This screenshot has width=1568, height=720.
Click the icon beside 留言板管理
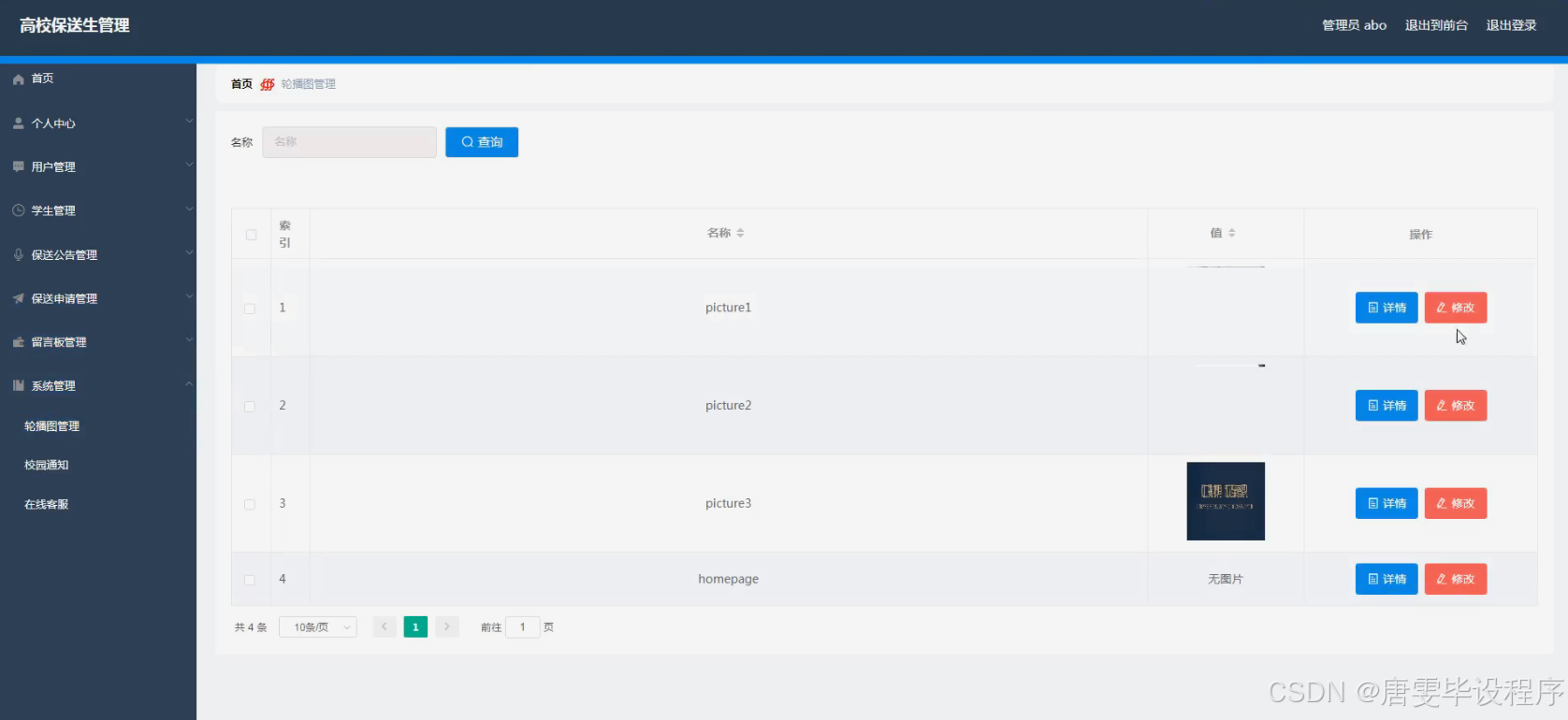click(18, 342)
